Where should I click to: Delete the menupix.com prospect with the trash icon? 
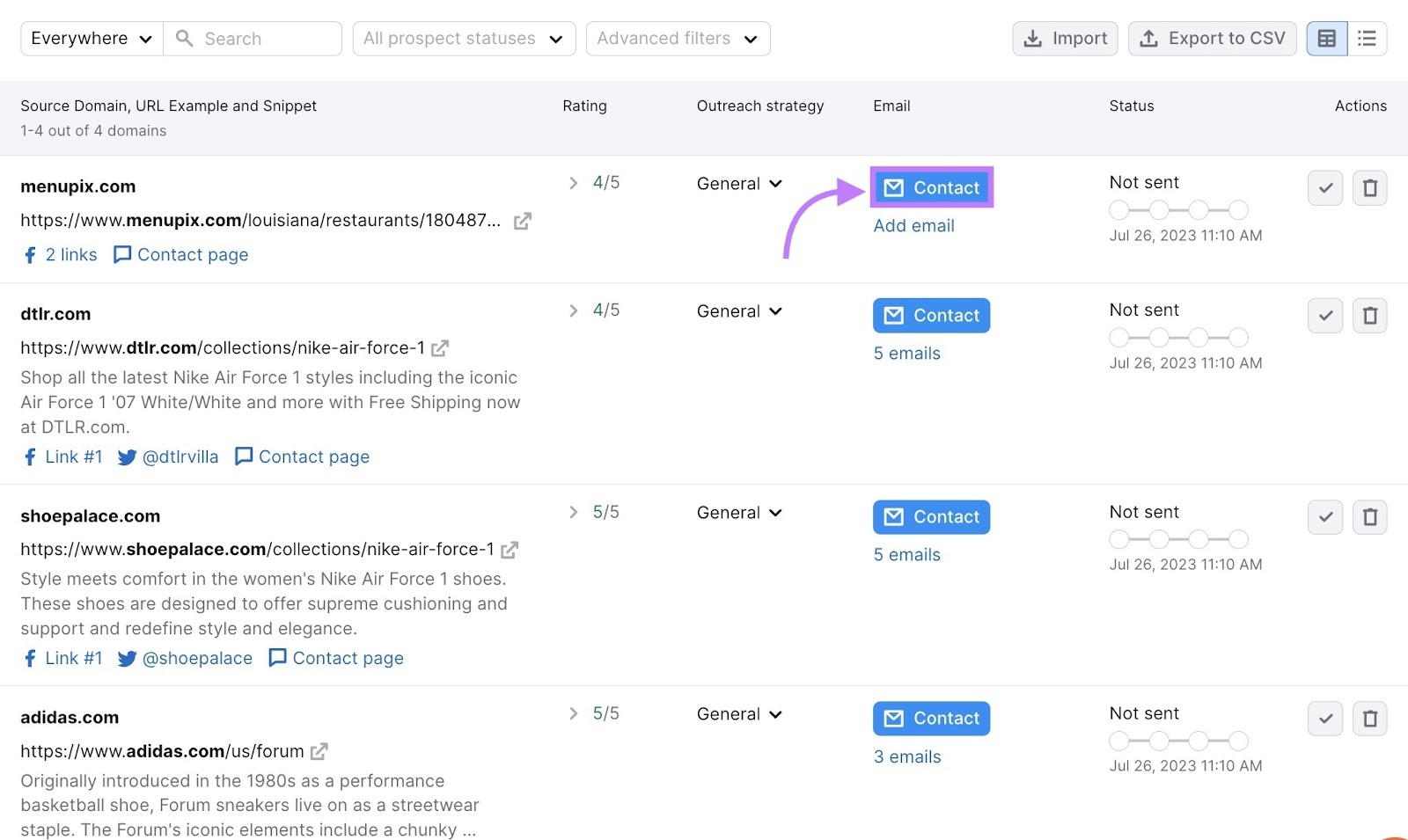point(1370,187)
